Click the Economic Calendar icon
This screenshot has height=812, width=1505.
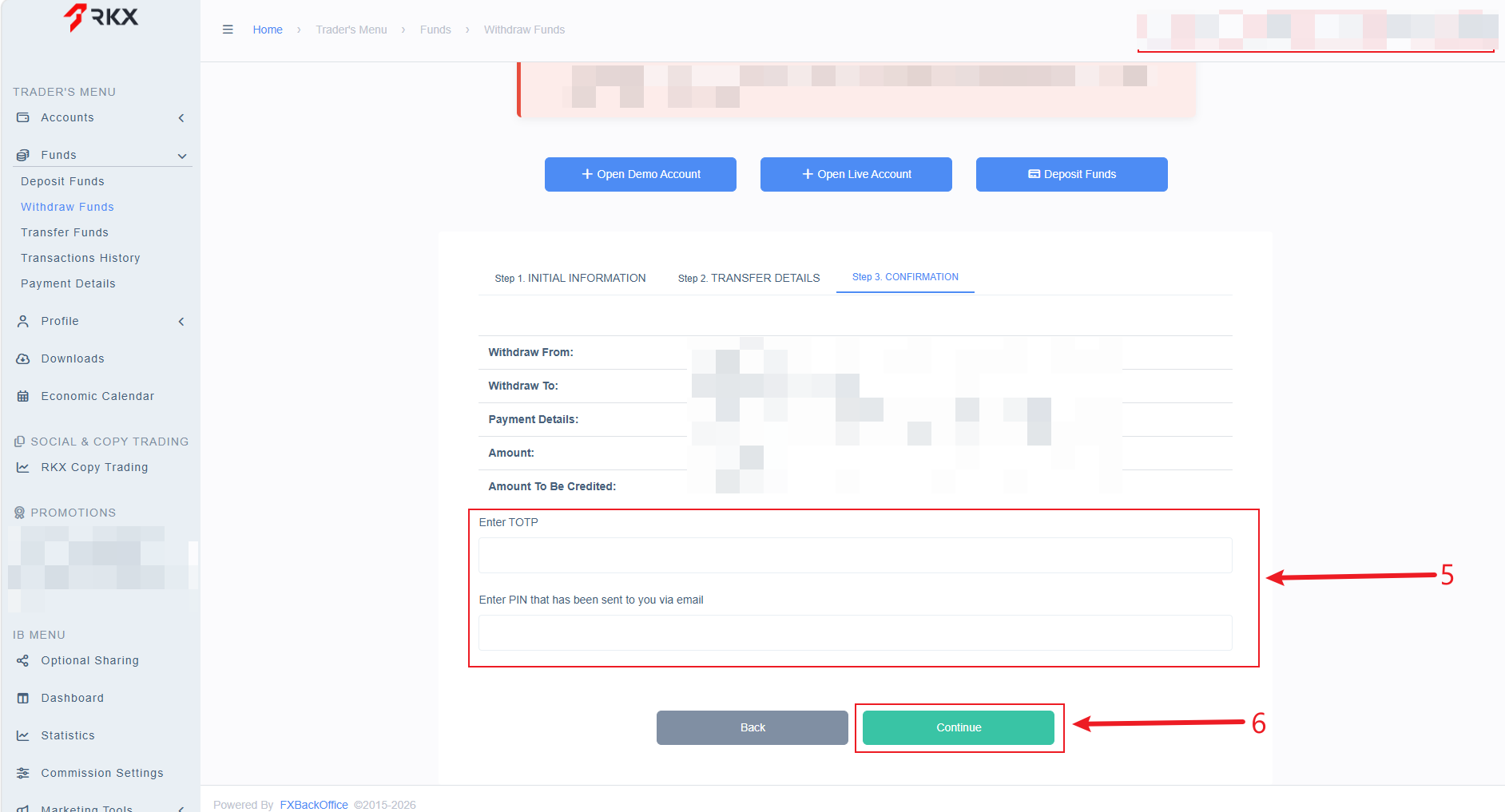(x=23, y=396)
